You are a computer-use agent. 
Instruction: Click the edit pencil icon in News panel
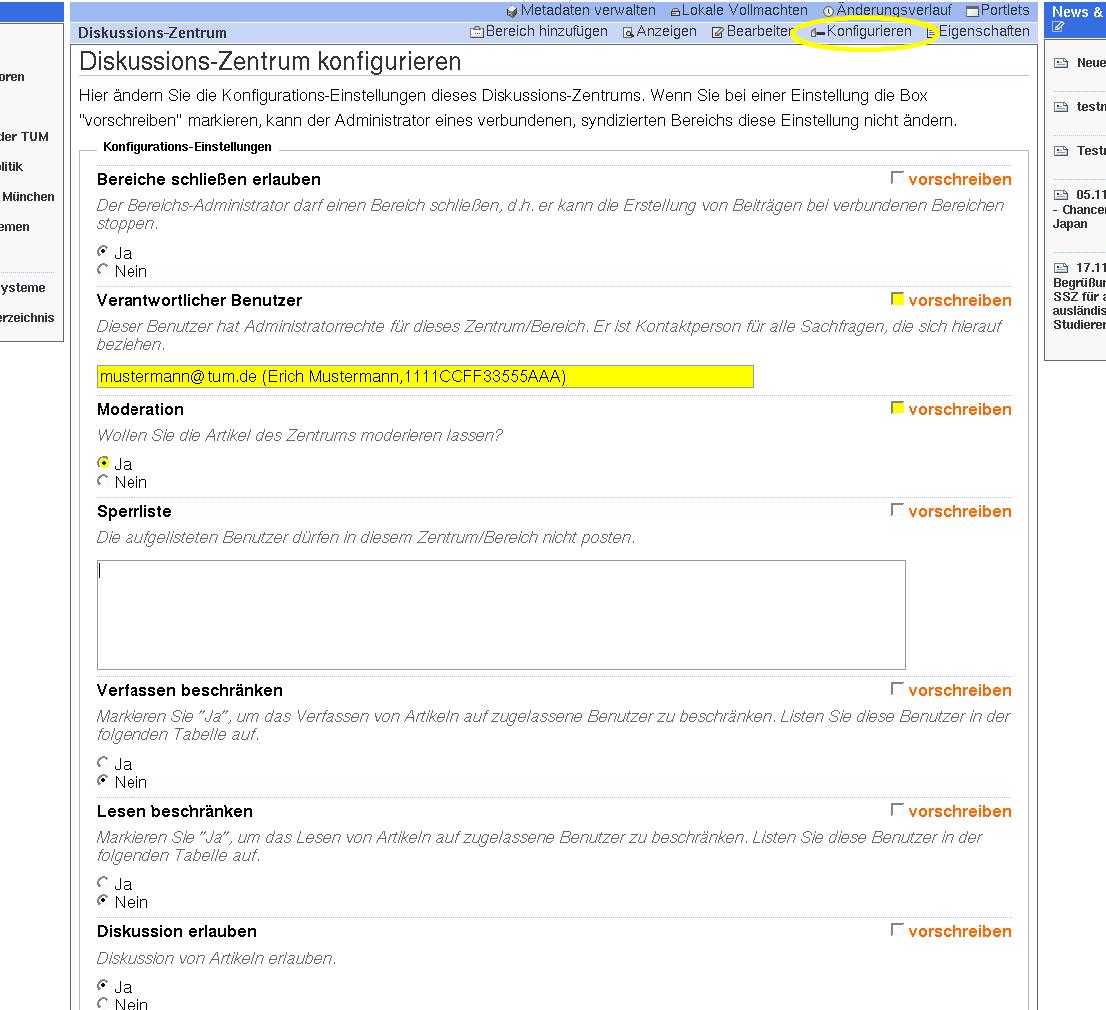click(x=1059, y=27)
